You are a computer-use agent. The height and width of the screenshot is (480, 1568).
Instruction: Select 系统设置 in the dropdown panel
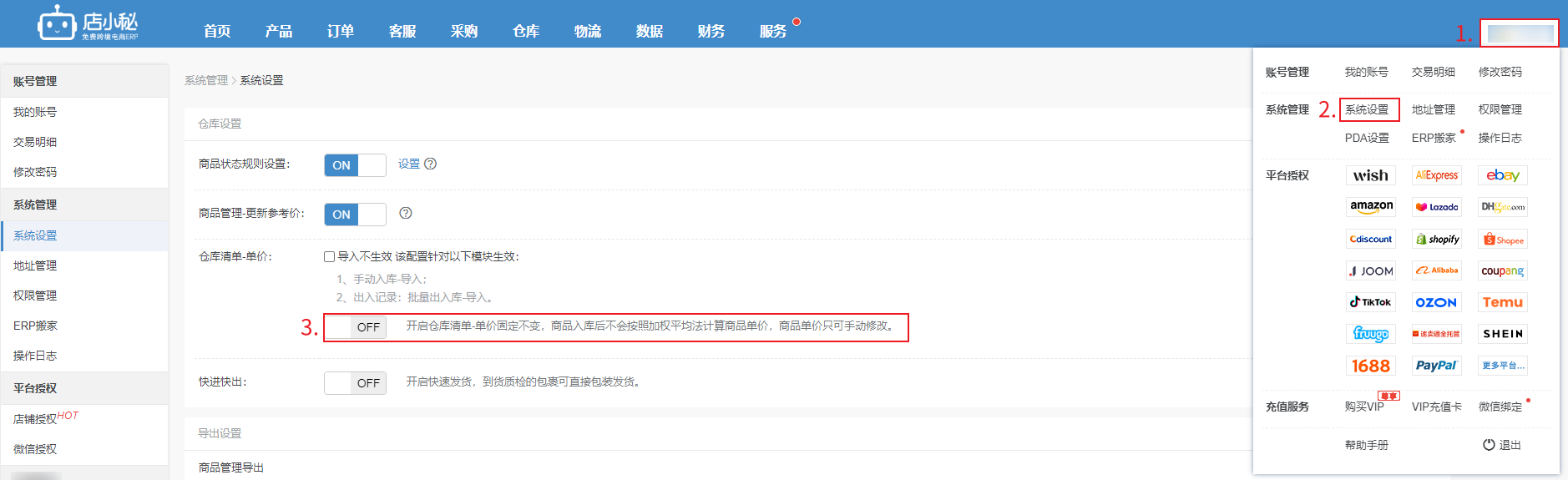(1367, 109)
